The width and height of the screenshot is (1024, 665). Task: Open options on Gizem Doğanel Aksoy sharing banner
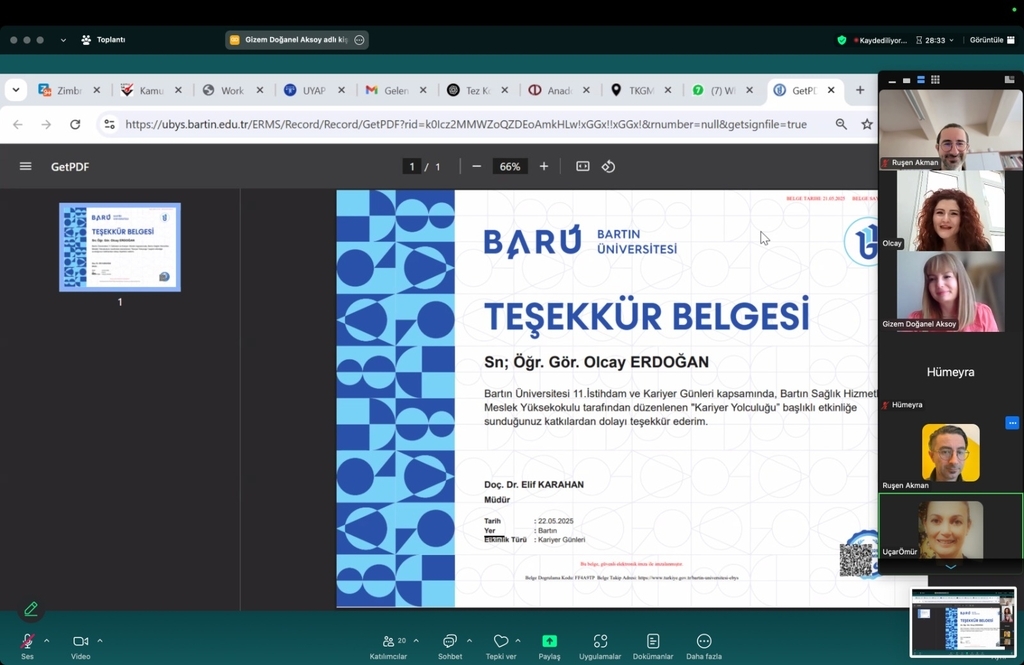pos(359,40)
